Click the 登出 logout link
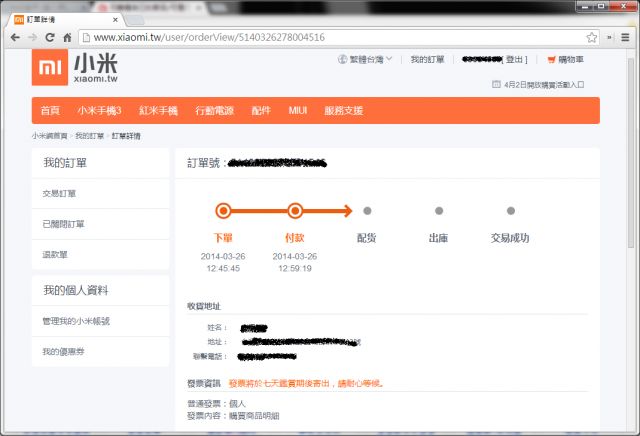This screenshot has height=436, width=640. 514,60
